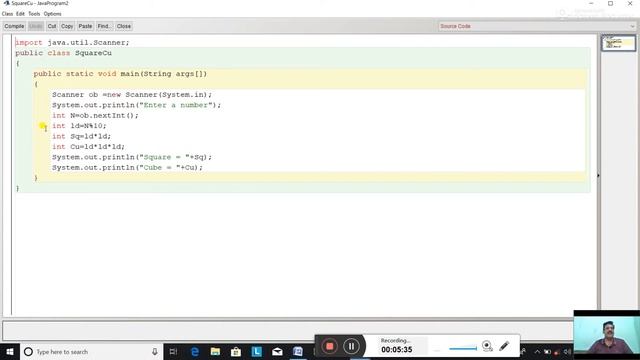
Task: Open the Tools menu
Action: (x=34, y=14)
